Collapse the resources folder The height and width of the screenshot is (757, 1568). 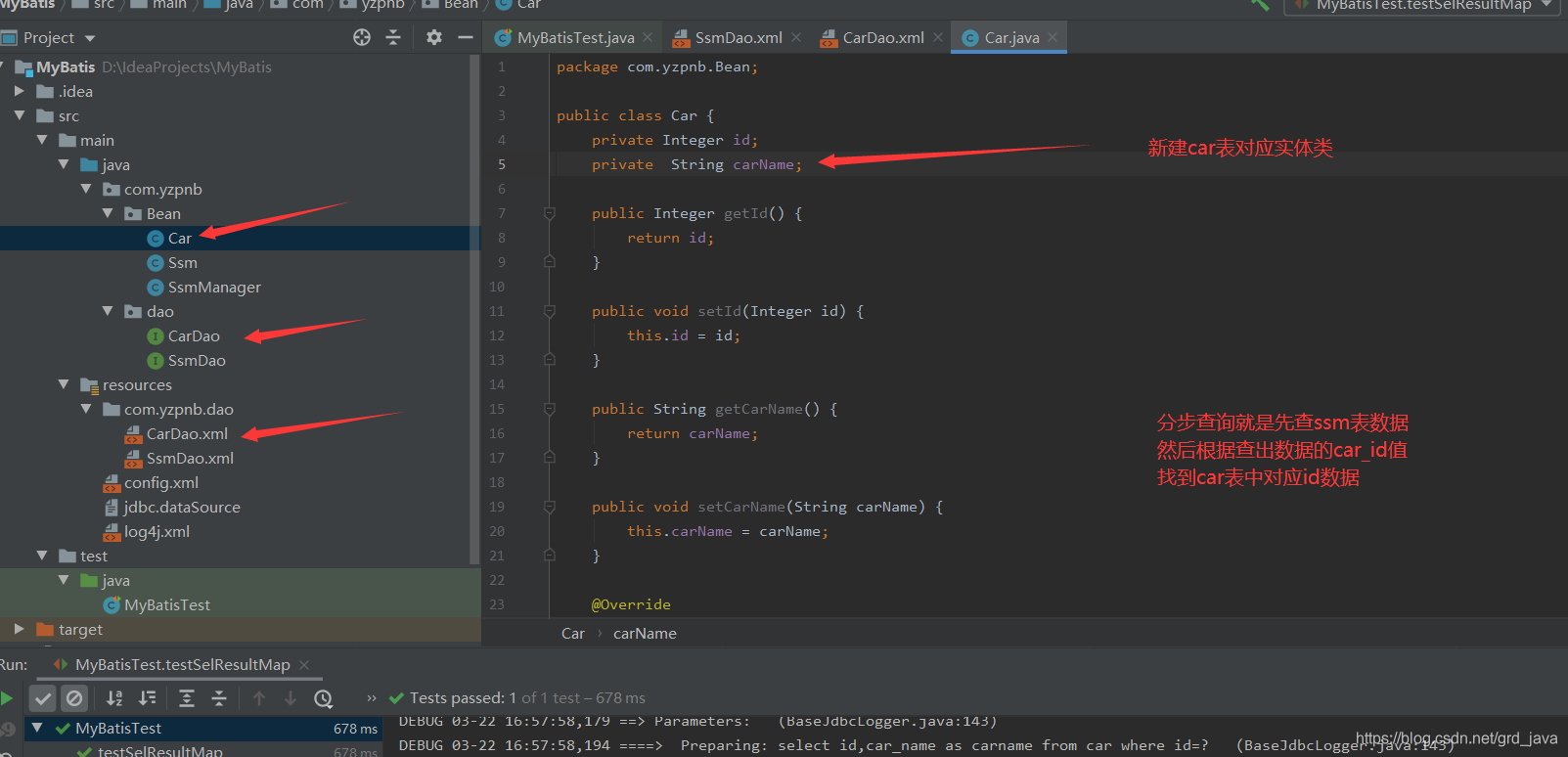[x=64, y=384]
